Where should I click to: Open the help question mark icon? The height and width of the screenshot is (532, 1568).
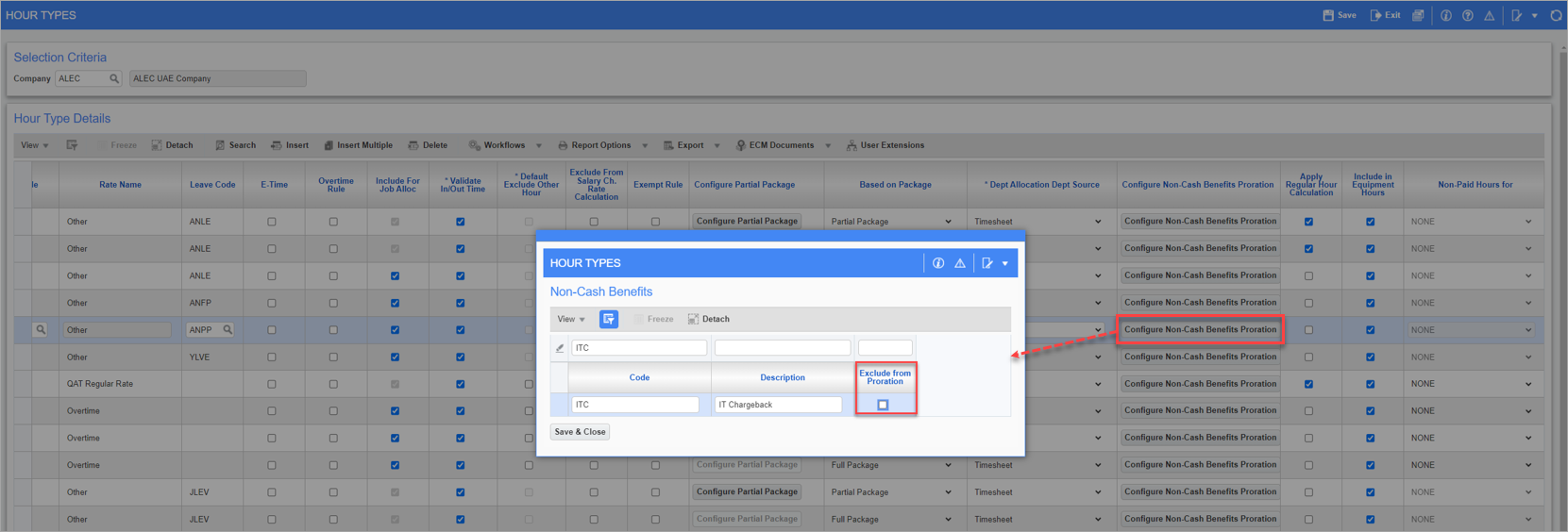click(1467, 15)
